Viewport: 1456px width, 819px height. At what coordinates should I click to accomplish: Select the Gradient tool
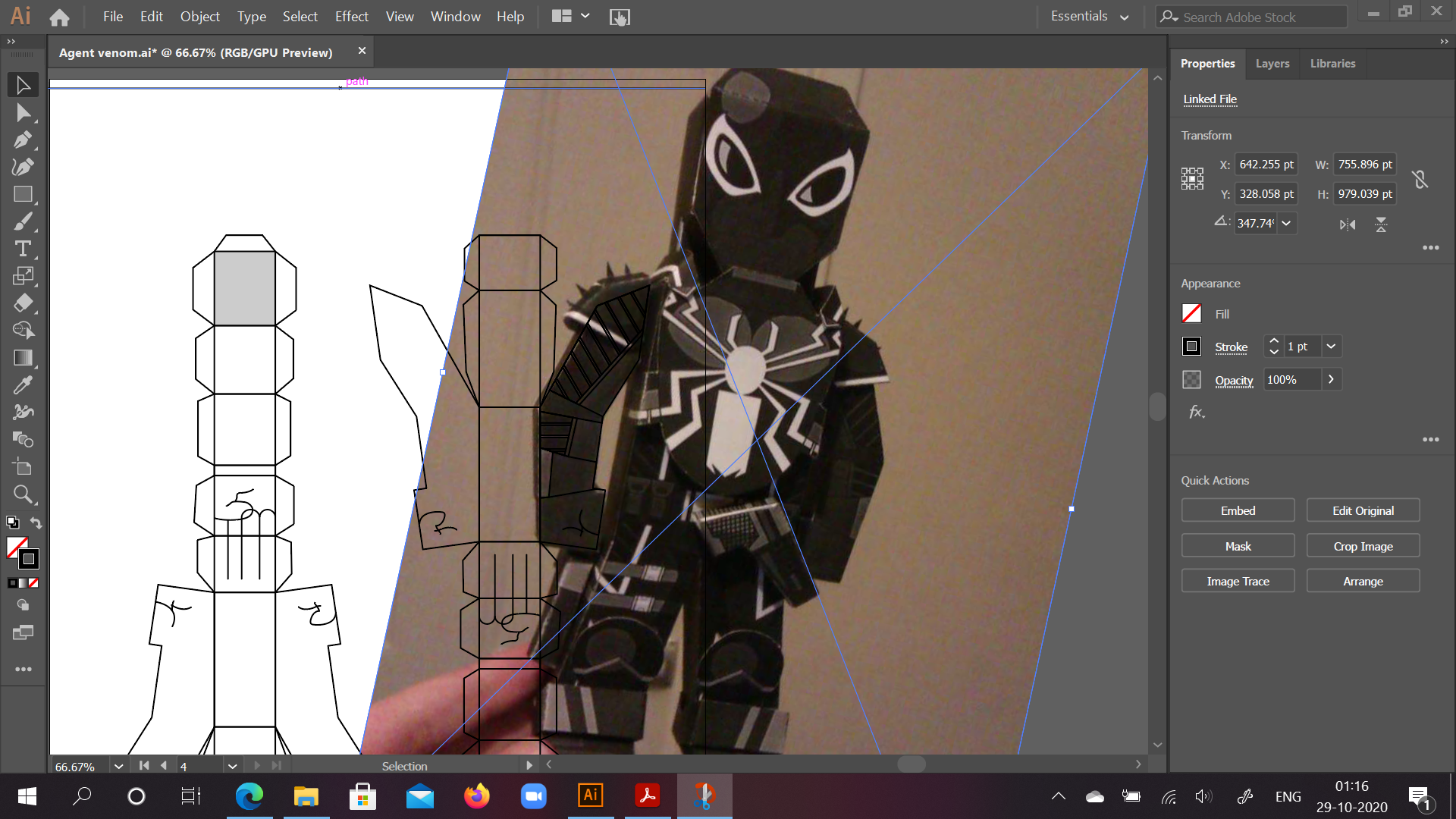point(23,357)
